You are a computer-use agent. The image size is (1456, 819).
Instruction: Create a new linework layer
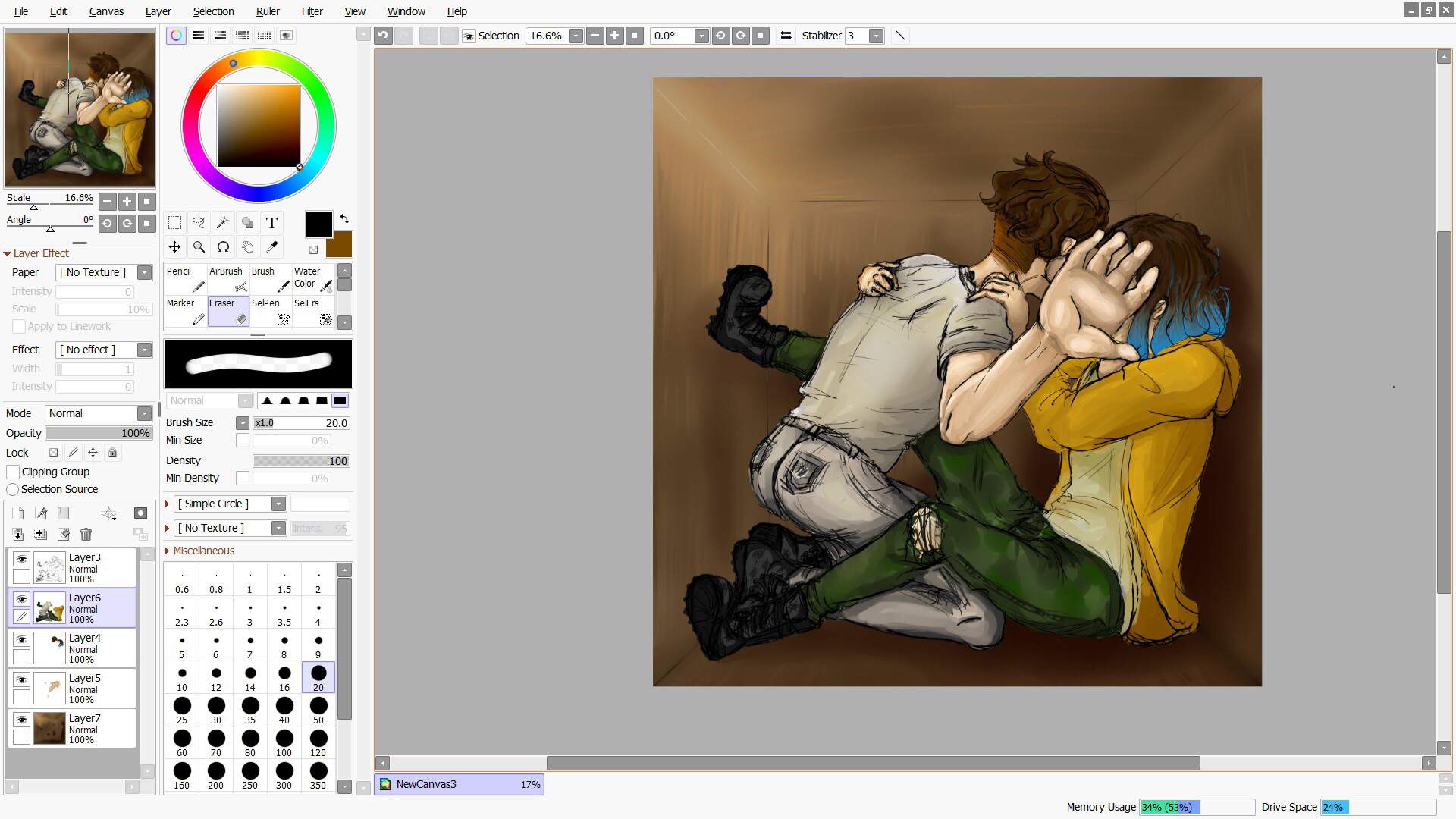pos(41,513)
